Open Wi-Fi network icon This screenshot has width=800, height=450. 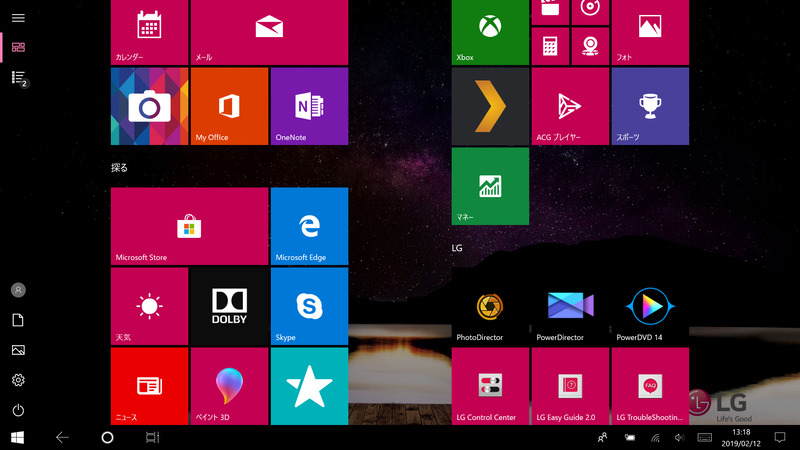tap(655, 437)
